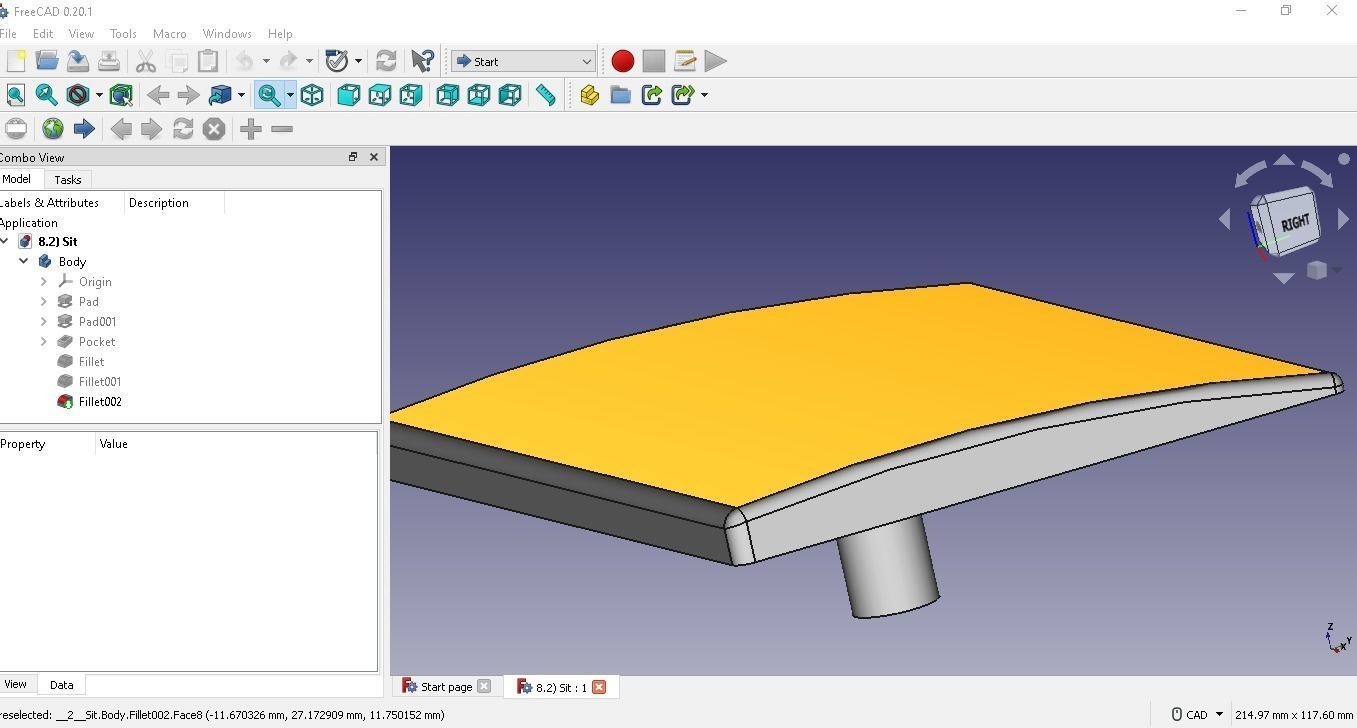The height and width of the screenshot is (728, 1357).
Task: Open the Sync View dropdown arrow
Action: (241, 95)
